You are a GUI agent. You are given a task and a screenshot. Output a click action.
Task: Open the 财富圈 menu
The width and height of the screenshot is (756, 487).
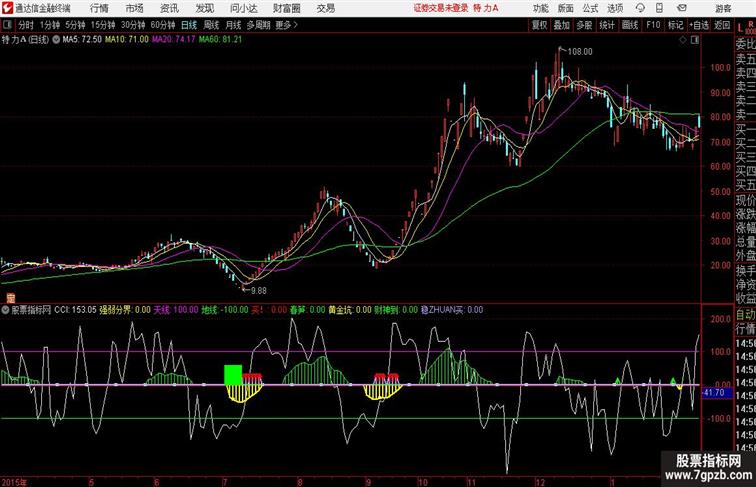point(286,8)
